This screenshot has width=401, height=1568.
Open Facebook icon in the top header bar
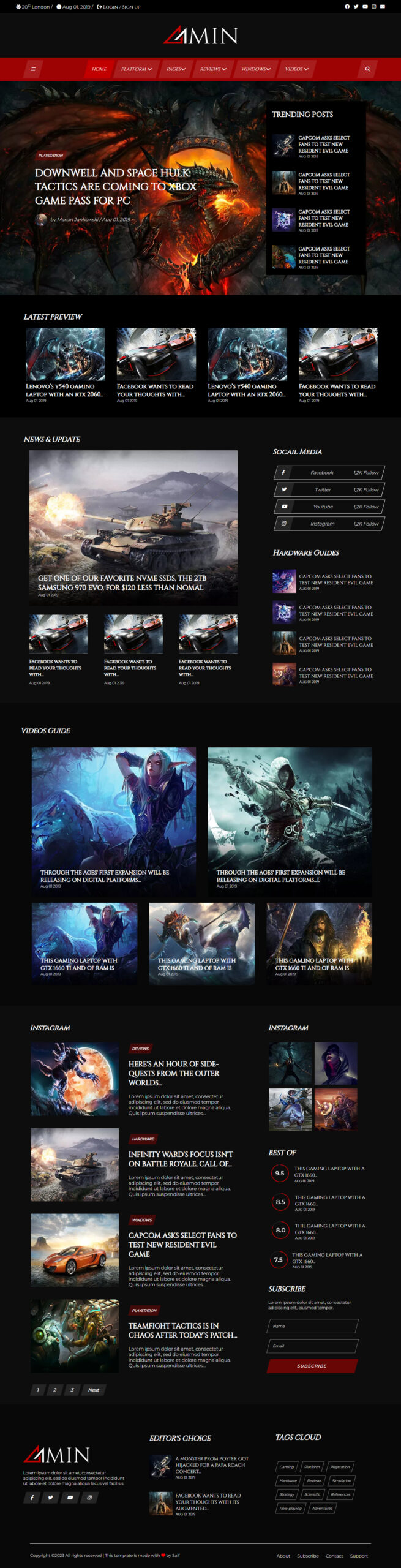[347, 7]
